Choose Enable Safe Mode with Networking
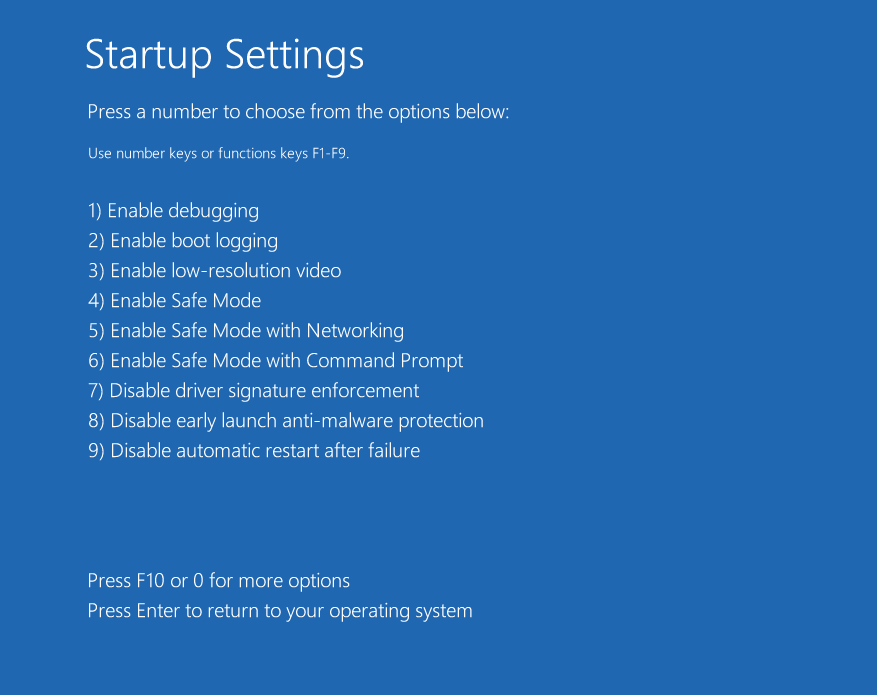The image size is (877, 695). pos(246,331)
